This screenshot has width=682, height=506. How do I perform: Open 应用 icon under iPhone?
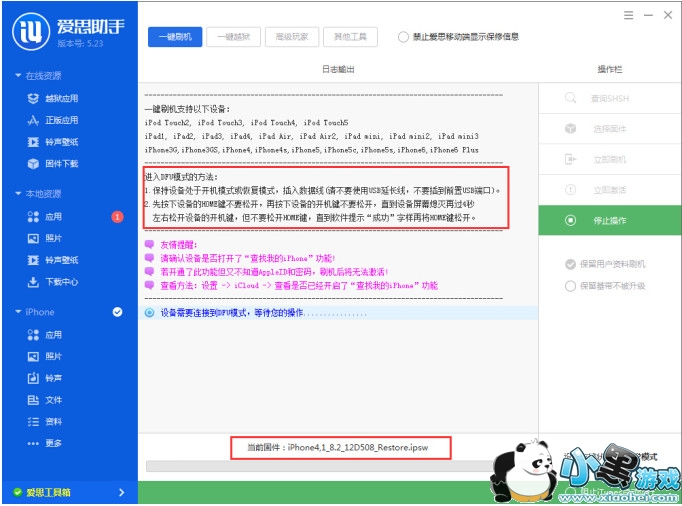click(x=33, y=335)
